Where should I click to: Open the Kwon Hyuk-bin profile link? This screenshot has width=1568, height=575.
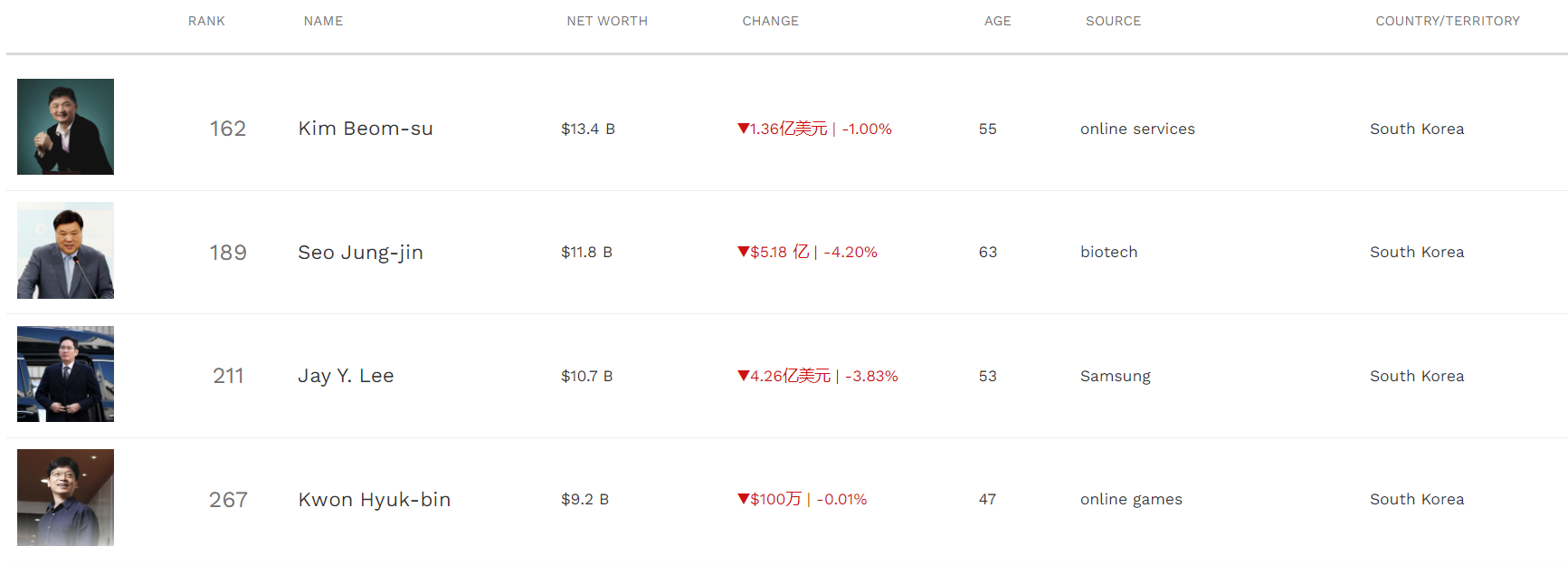coord(375,500)
